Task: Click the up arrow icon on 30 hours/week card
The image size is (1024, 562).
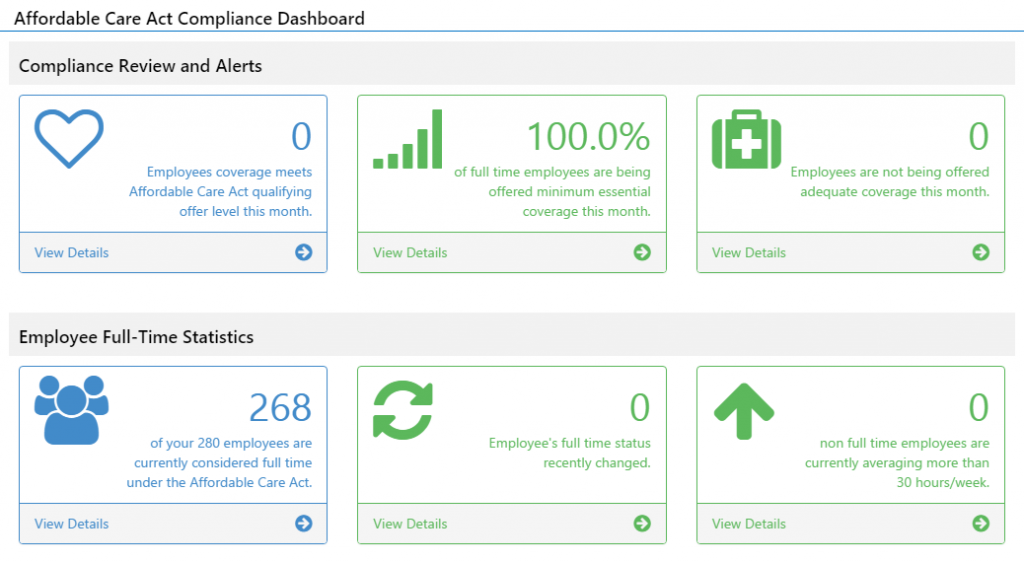Action: click(744, 411)
